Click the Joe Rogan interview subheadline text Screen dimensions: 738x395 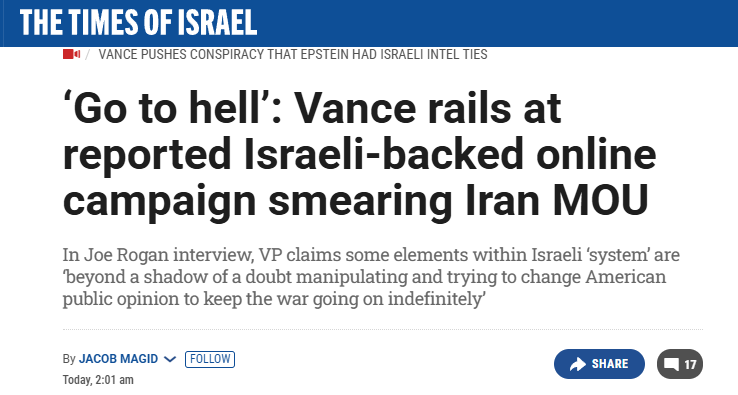pos(371,276)
